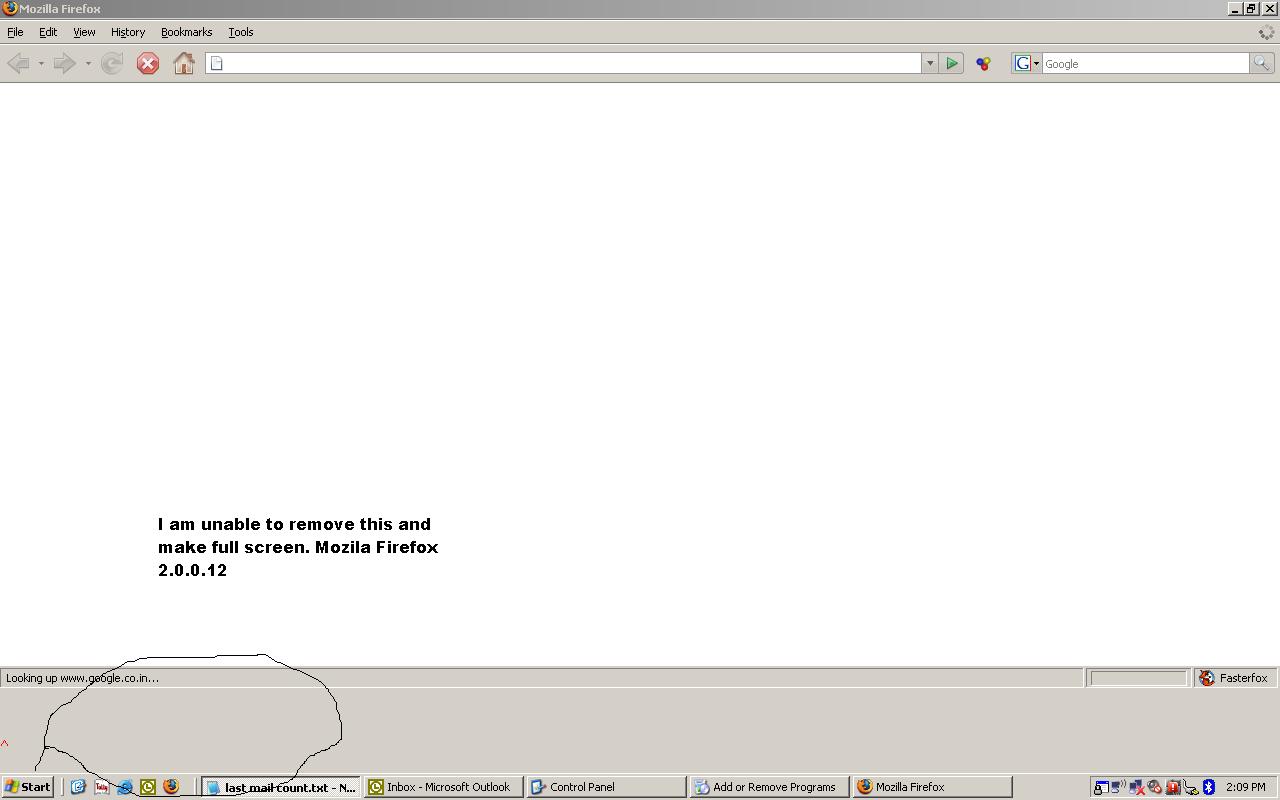Launch Internet Explorer from quick launch
Image resolution: width=1280 pixels, height=800 pixels.
125,787
